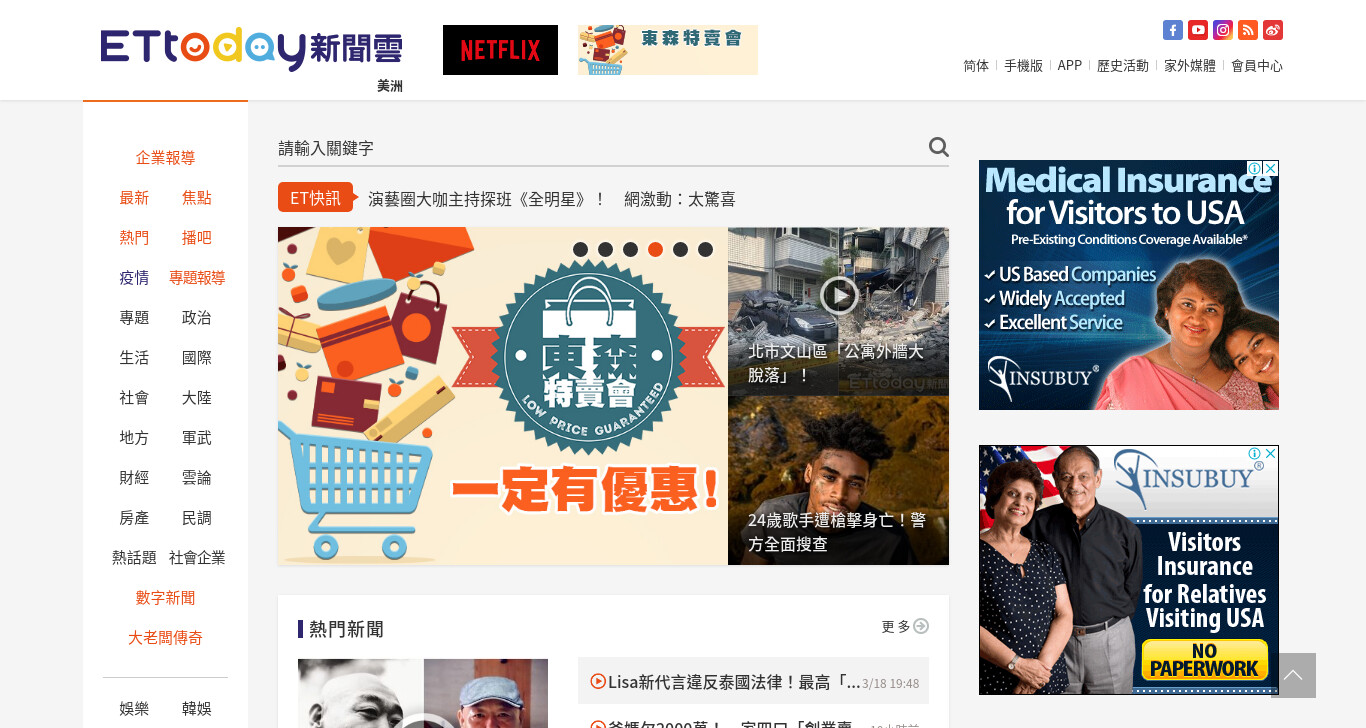Open 國際 category
Image resolution: width=1366 pixels, height=728 pixels.
click(197, 358)
